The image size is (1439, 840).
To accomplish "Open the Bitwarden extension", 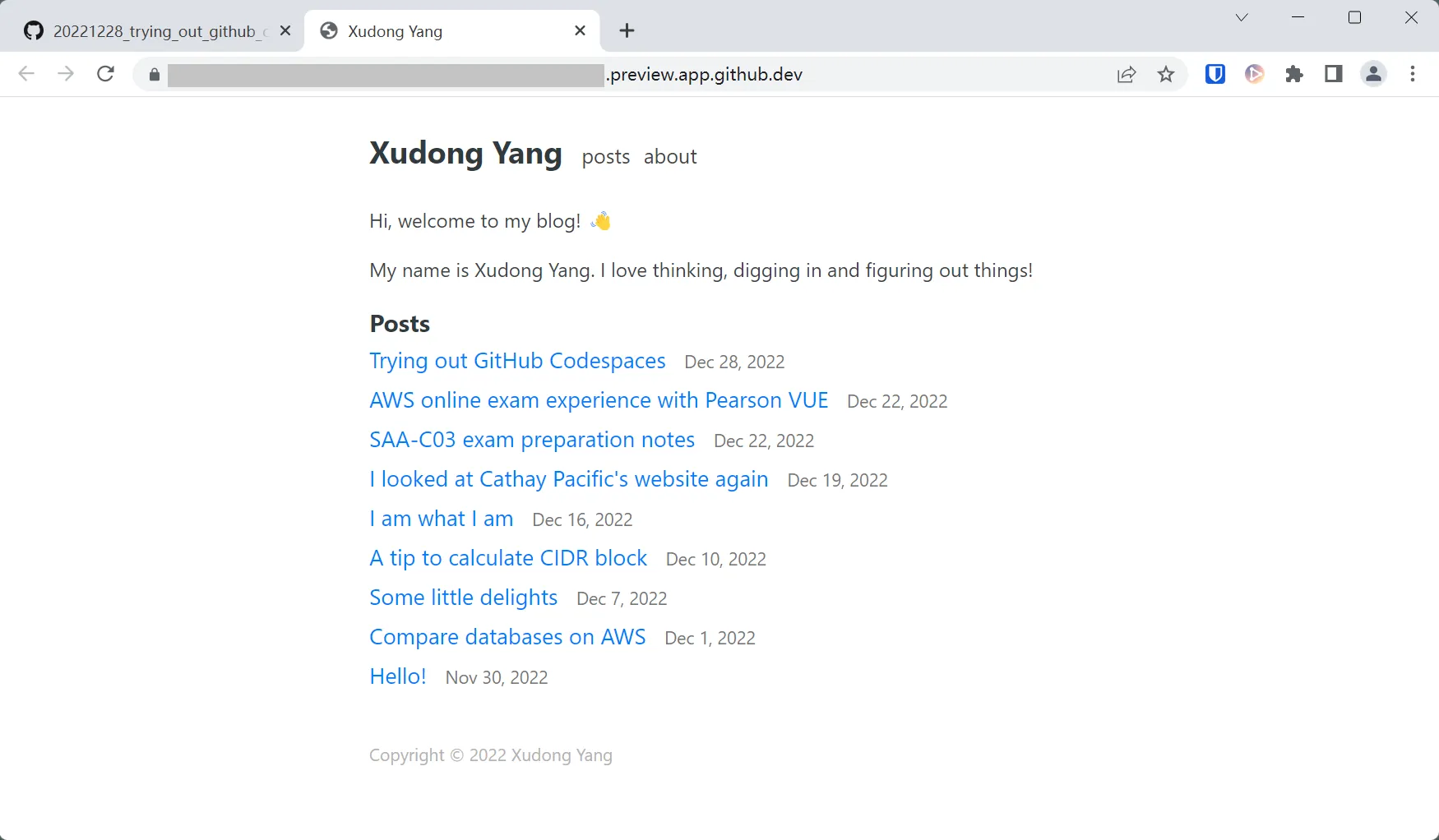I will (x=1215, y=74).
